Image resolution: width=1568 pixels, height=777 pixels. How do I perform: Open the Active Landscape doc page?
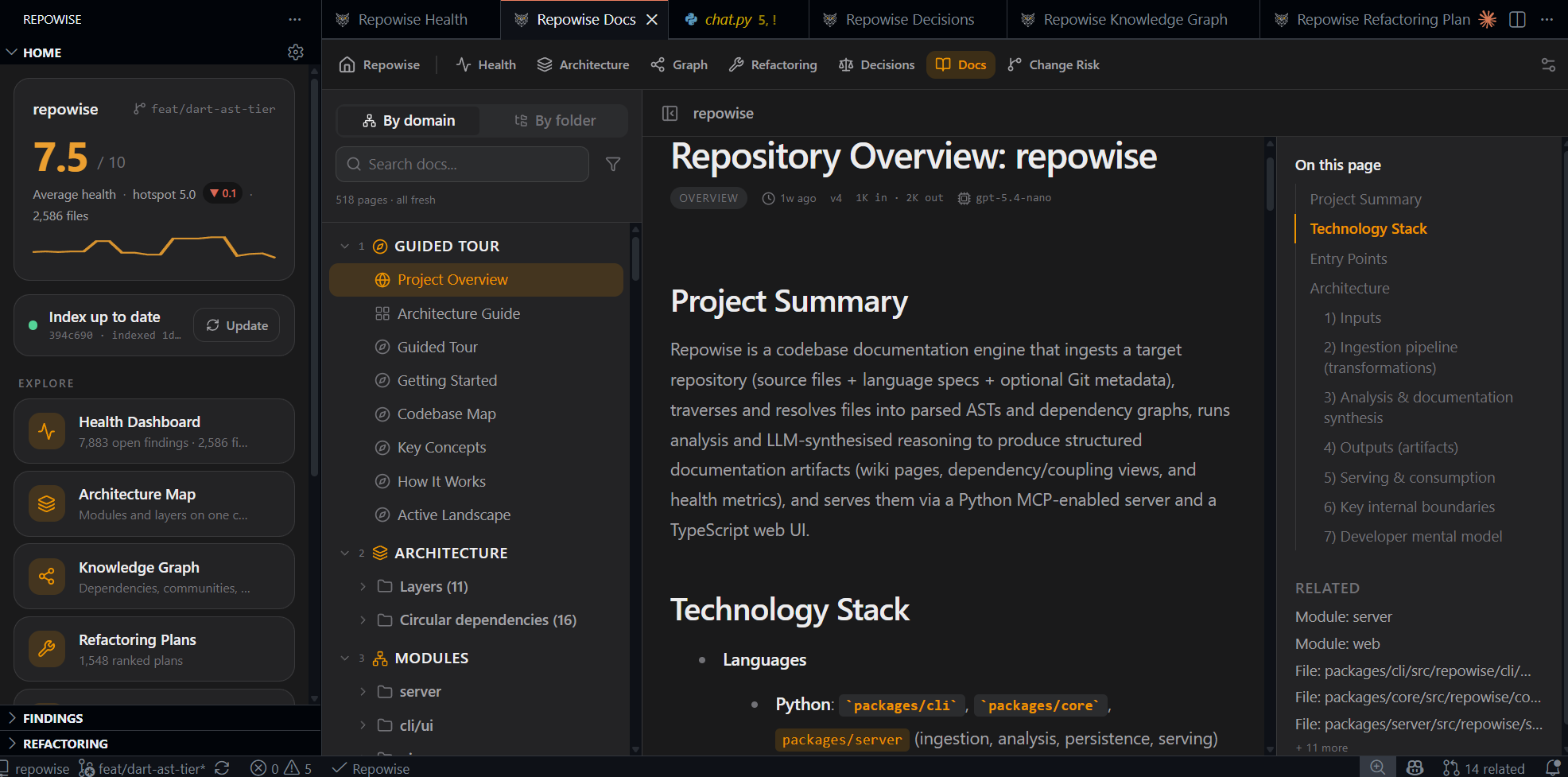[x=453, y=515]
